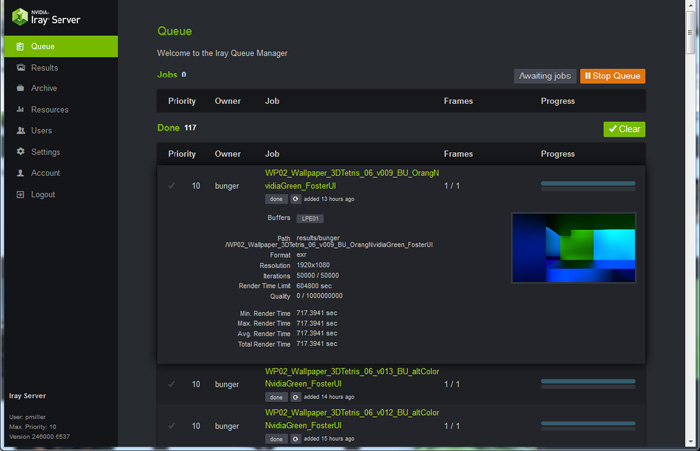Image resolution: width=700 pixels, height=451 pixels.
Task: Click the Settings gear icon
Action: 21,151
